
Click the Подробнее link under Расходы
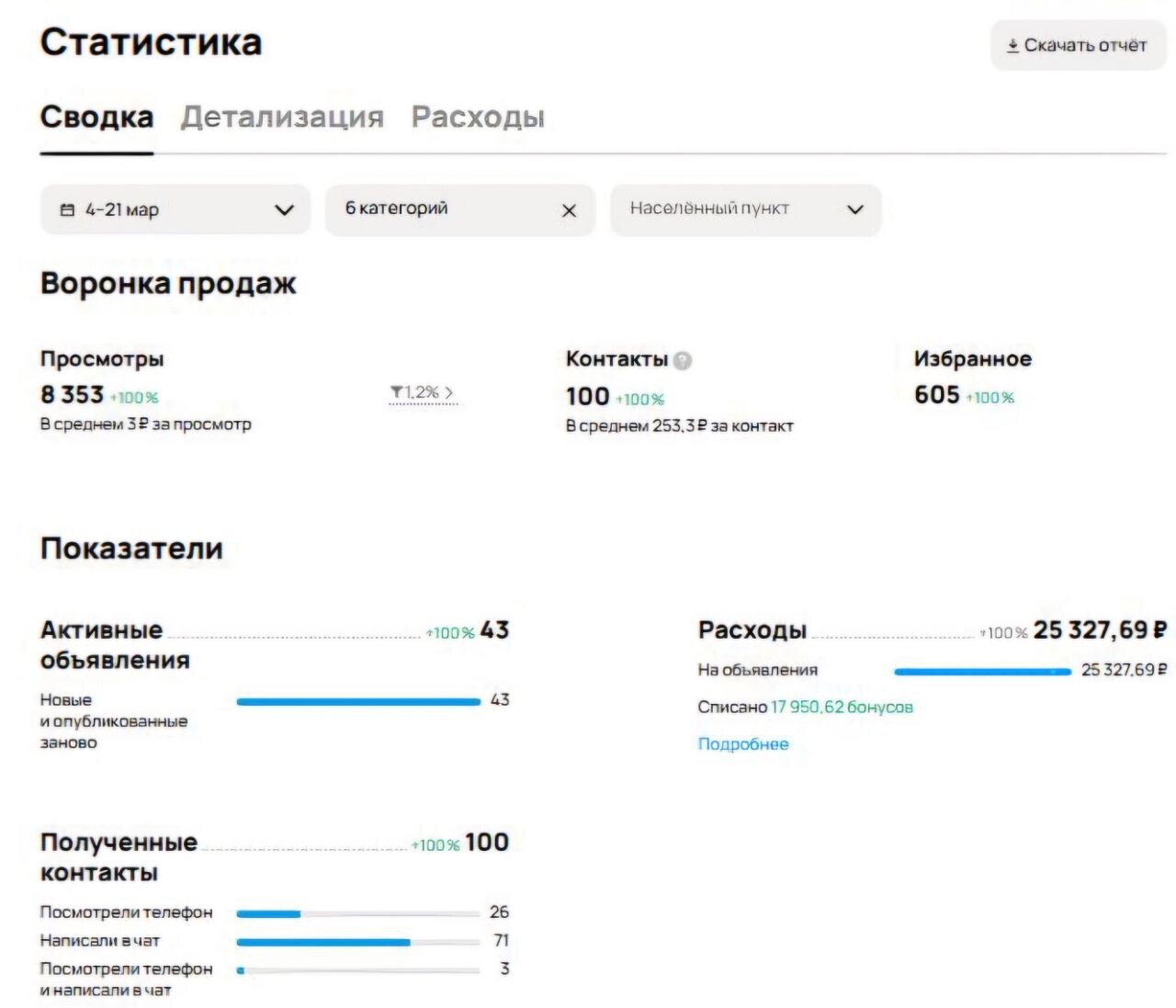743,744
